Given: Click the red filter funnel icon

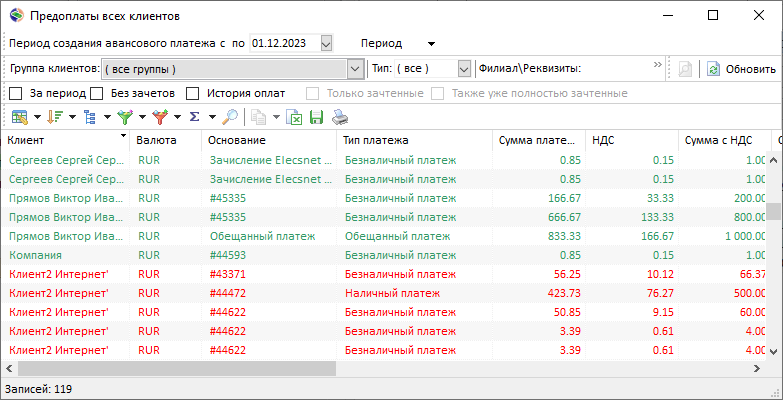Looking at the screenshot, I should pyautogui.click(x=159, y=117).
